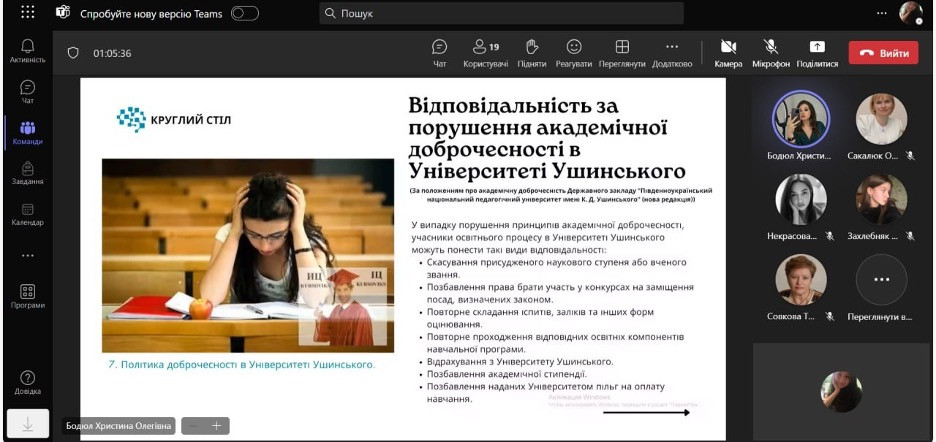Open Чат in the left sidebar

coord(27,91)
